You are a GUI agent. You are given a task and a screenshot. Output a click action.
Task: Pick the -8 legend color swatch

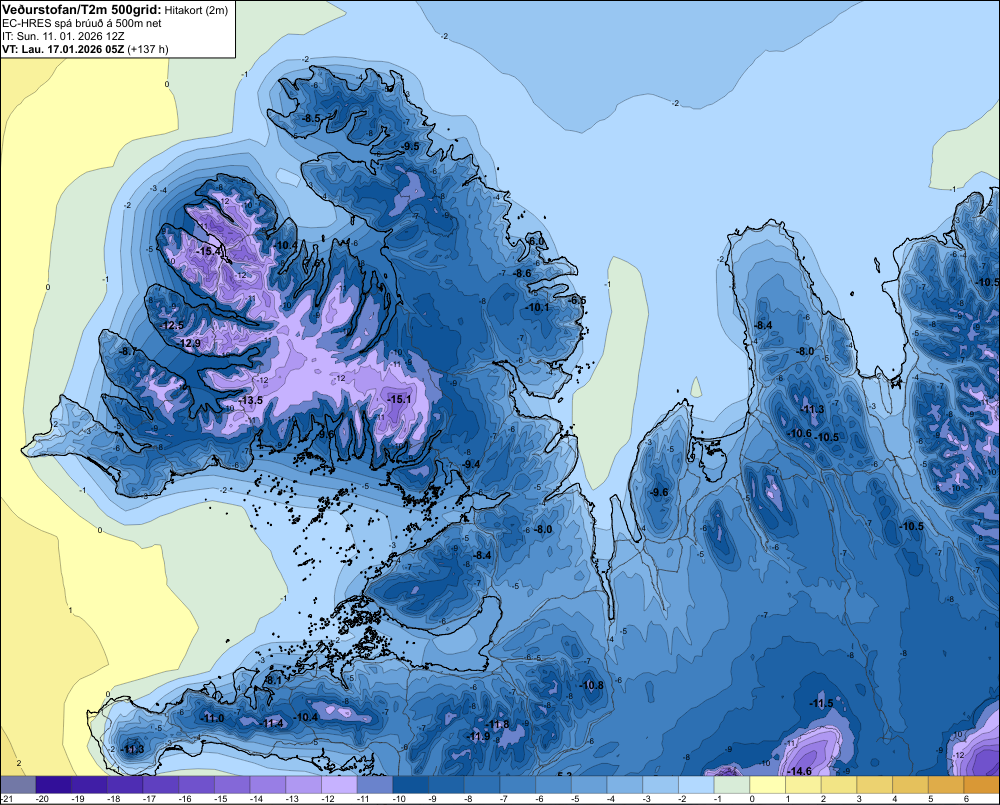coord(482,785)
